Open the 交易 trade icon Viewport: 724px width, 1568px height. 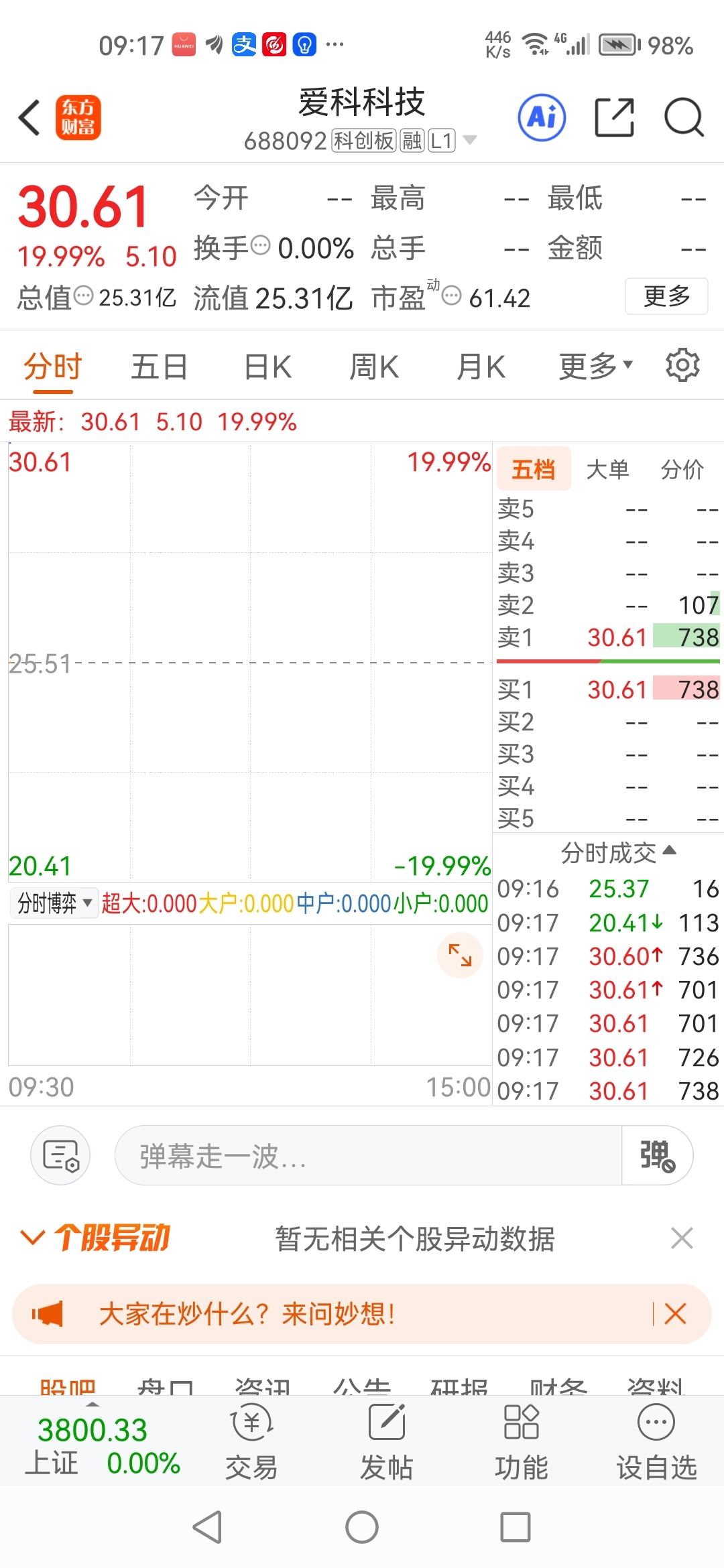[x=251, y=1442]
